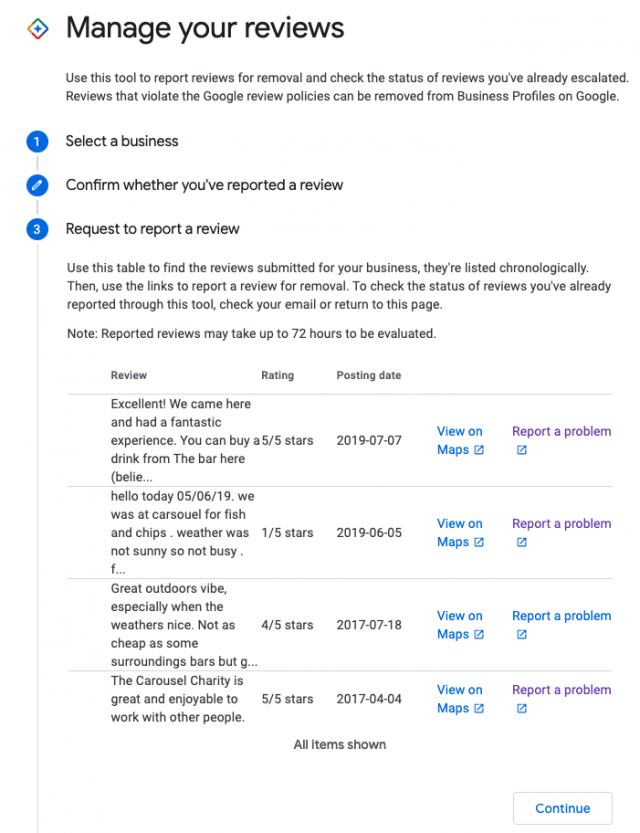Report a problem on the fish and chips review
This screenshot has width=640, height=833.
click(x=561, y=523)
